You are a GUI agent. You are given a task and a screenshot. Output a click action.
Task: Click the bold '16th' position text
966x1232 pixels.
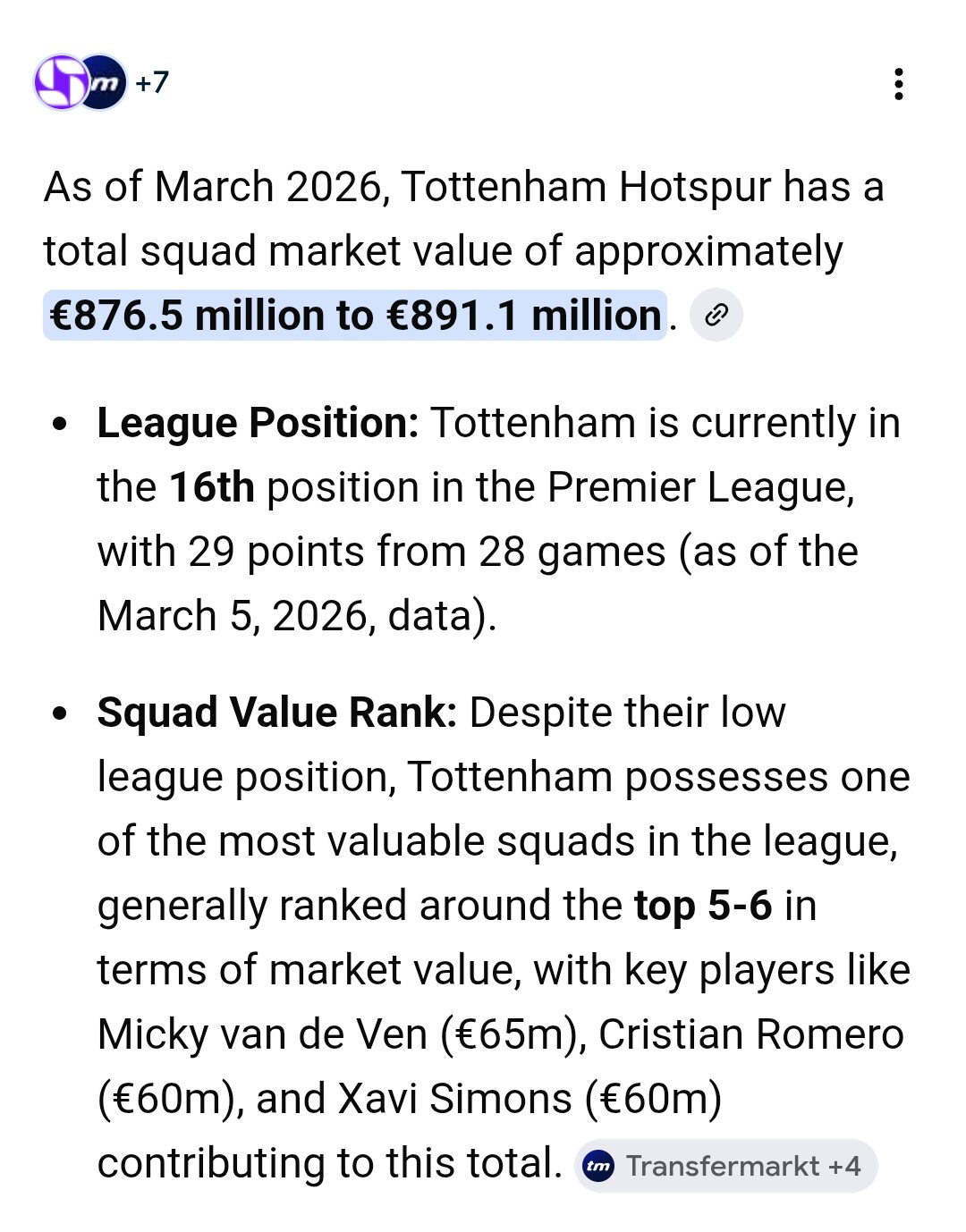212,487
